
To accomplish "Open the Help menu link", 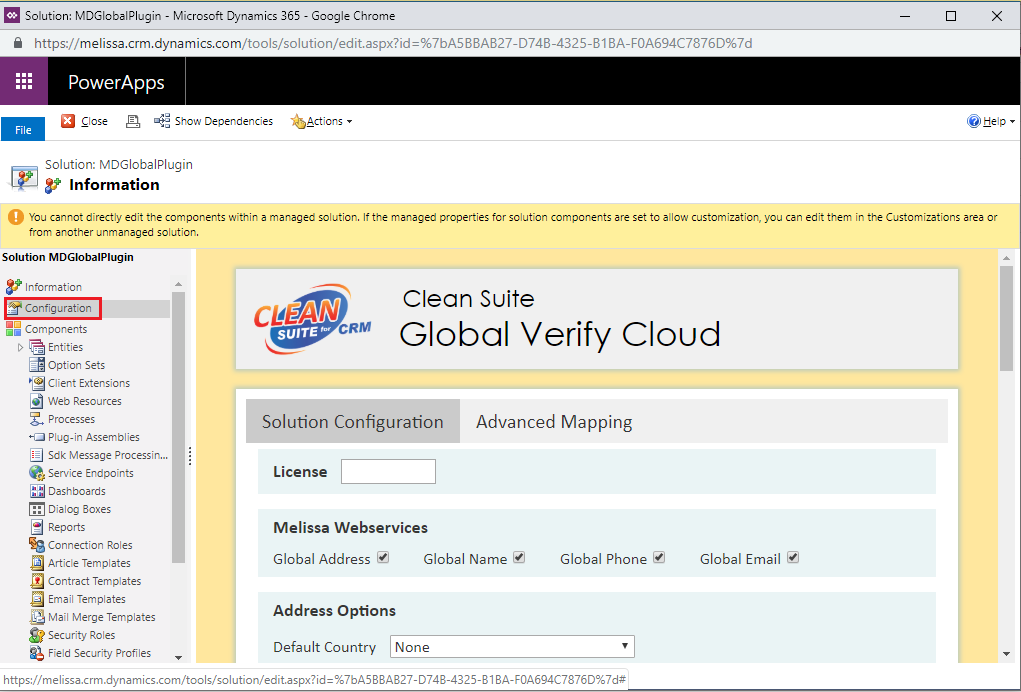I will [991, 121].
